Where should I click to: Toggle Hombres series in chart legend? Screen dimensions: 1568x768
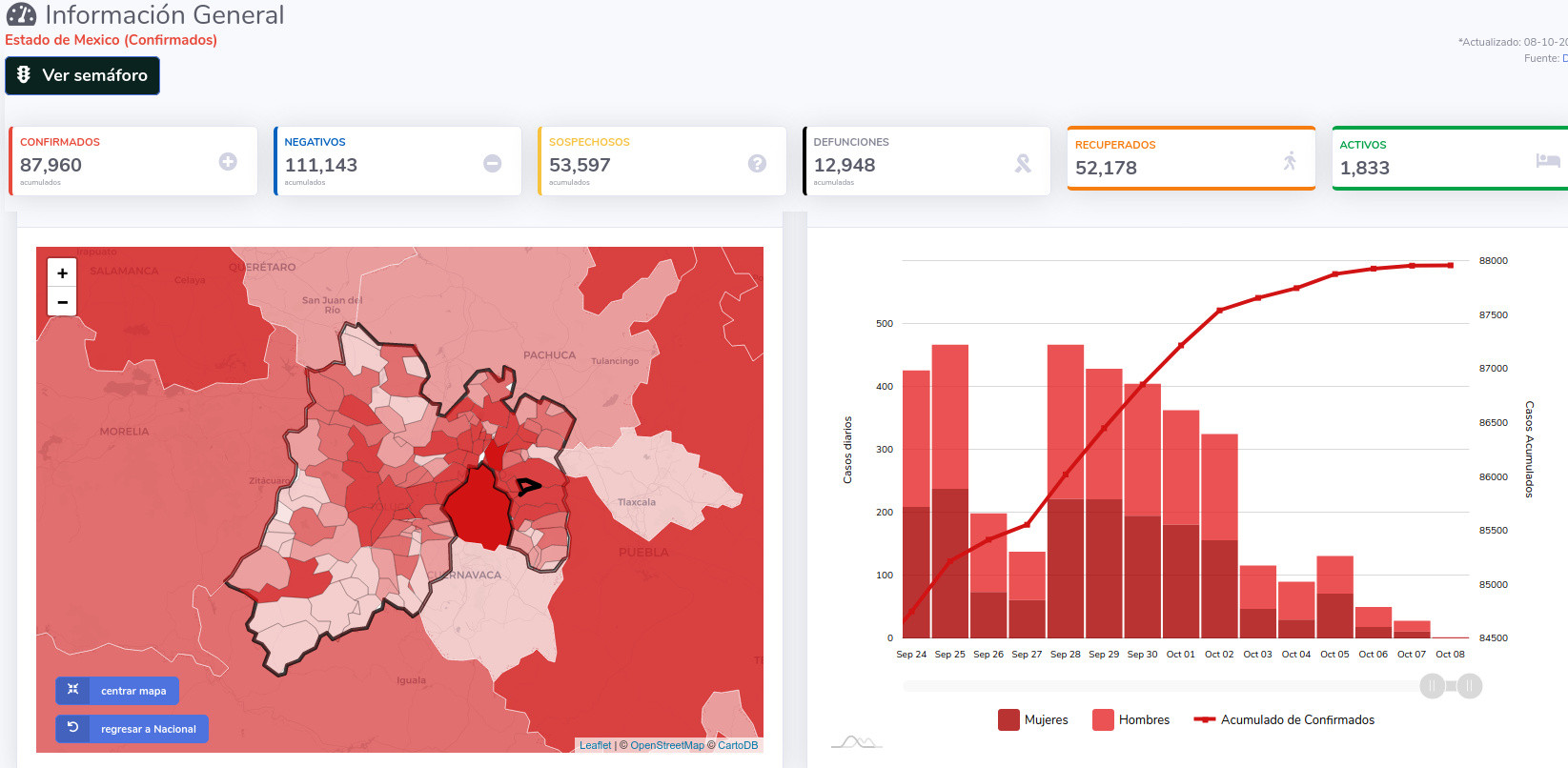pos(1131,719)
